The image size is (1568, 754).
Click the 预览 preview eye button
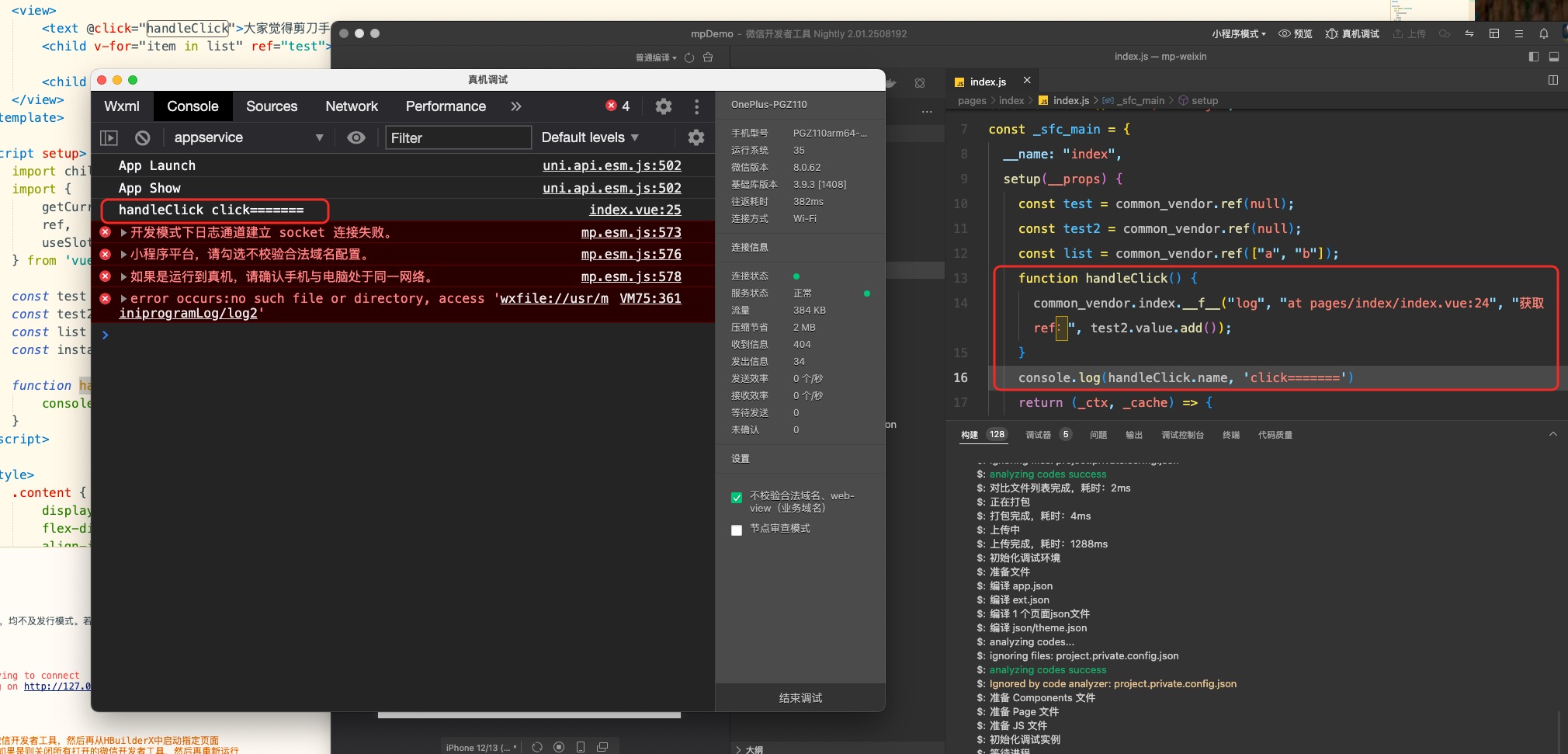tap(1296, 33)
